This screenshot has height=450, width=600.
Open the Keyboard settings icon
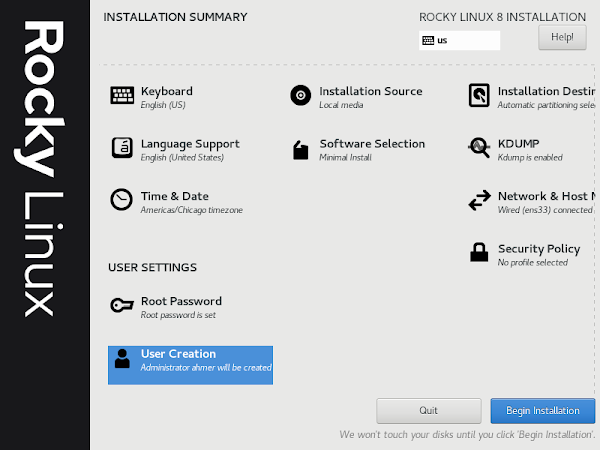click(122, 95)
